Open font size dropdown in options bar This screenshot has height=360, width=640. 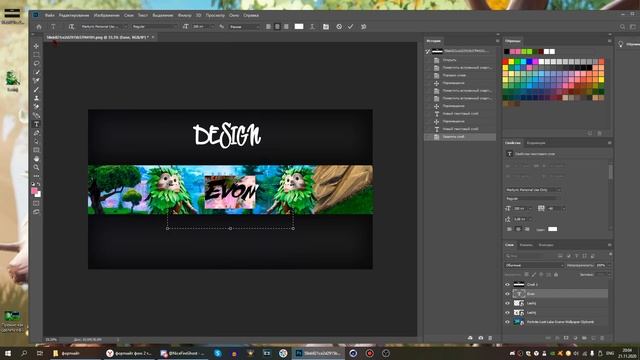[x=203, y=27]
